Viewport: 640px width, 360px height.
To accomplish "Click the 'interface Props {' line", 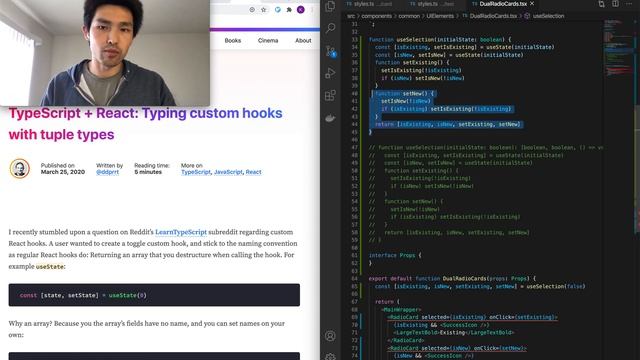I will pos(395,256).
